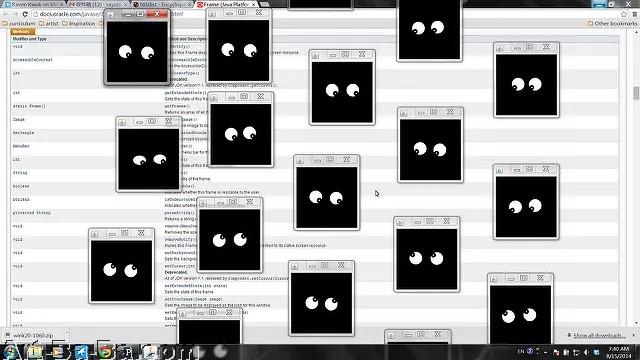
Task: Click the Chrome taskbar icon
Action: [x=105, y=352]
